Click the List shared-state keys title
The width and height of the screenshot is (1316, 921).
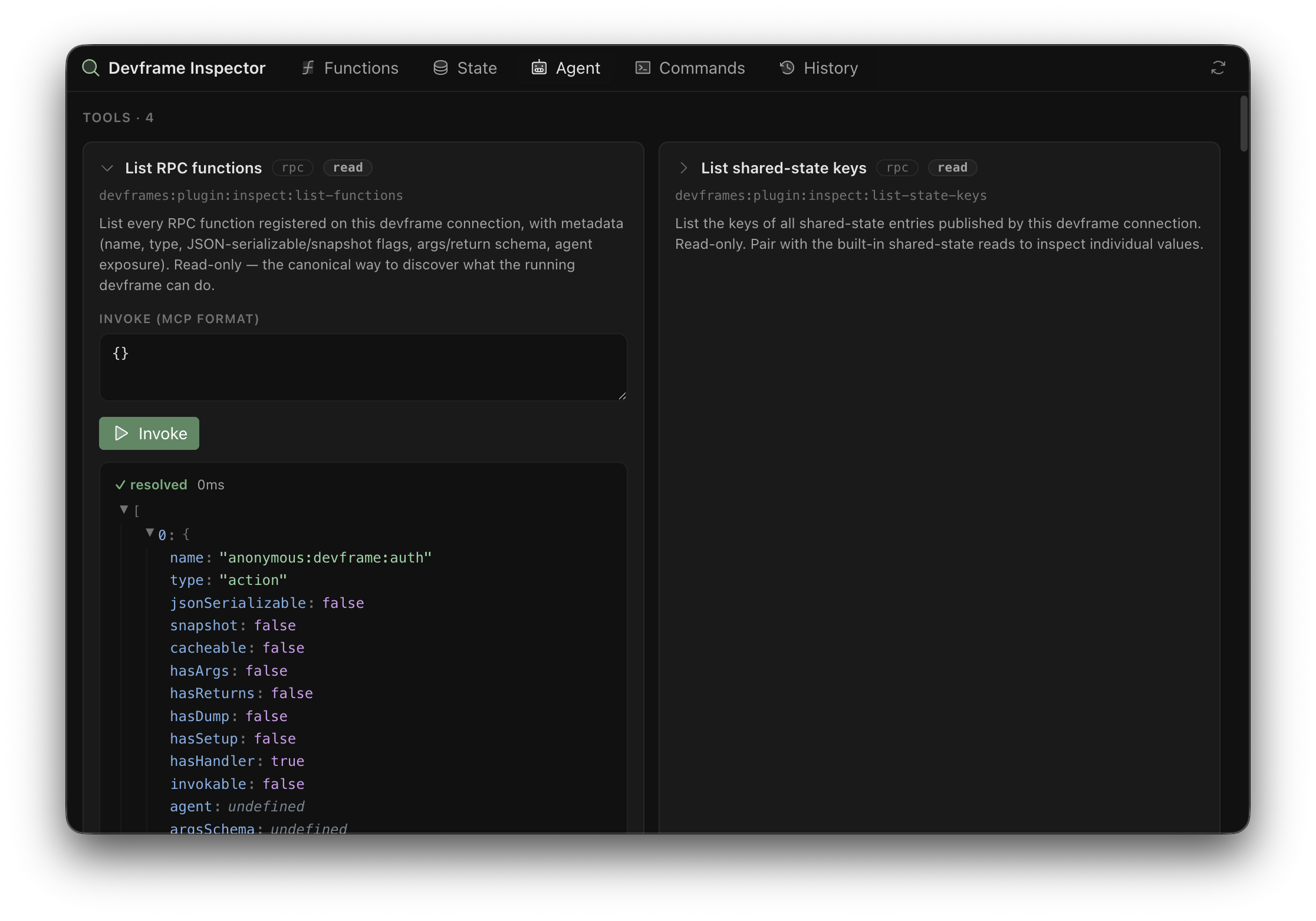(x=784, y=168)
